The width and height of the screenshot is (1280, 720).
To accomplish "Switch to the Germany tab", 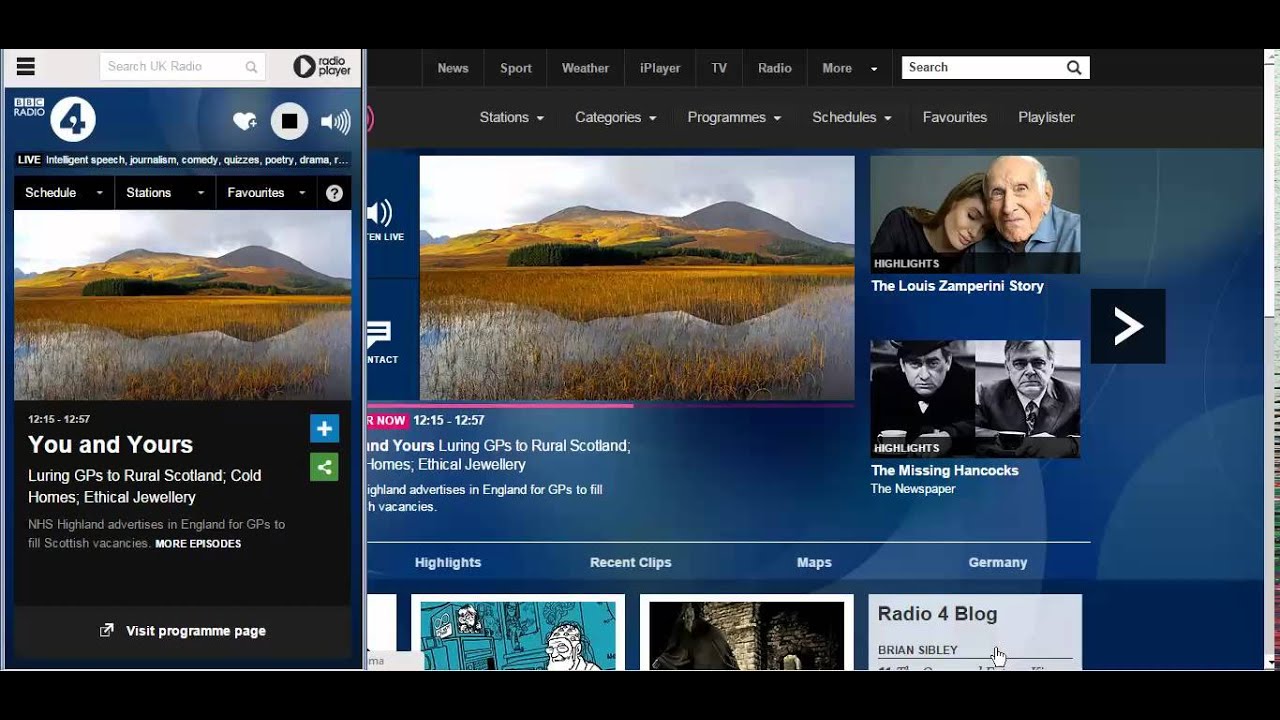I will pos(998,562).
